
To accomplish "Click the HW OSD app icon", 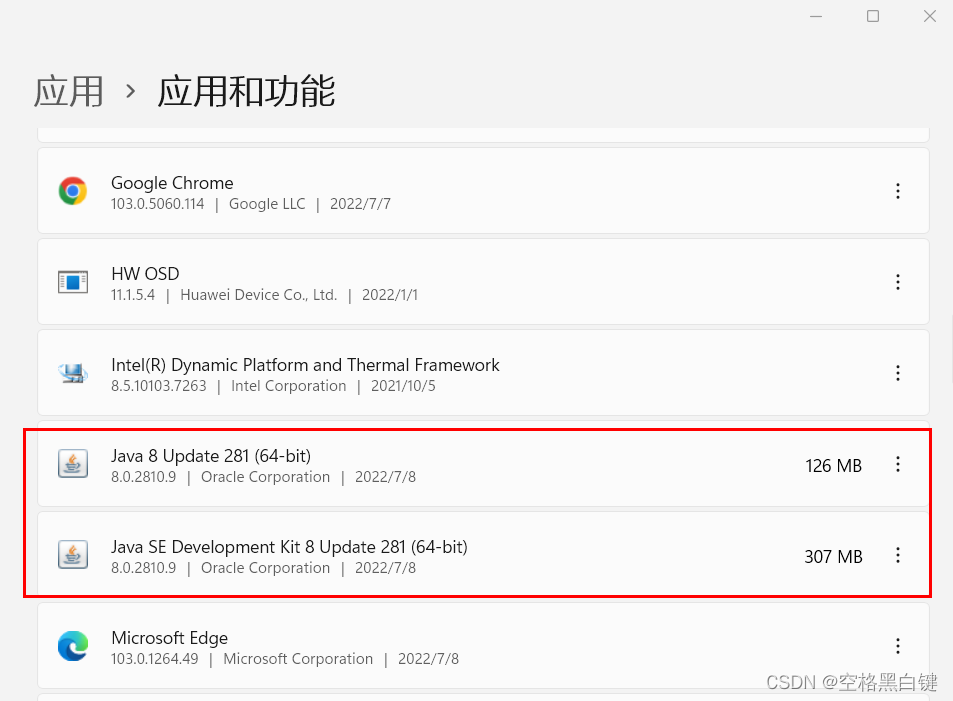I will pyautogui.click(x=73, y=282).
